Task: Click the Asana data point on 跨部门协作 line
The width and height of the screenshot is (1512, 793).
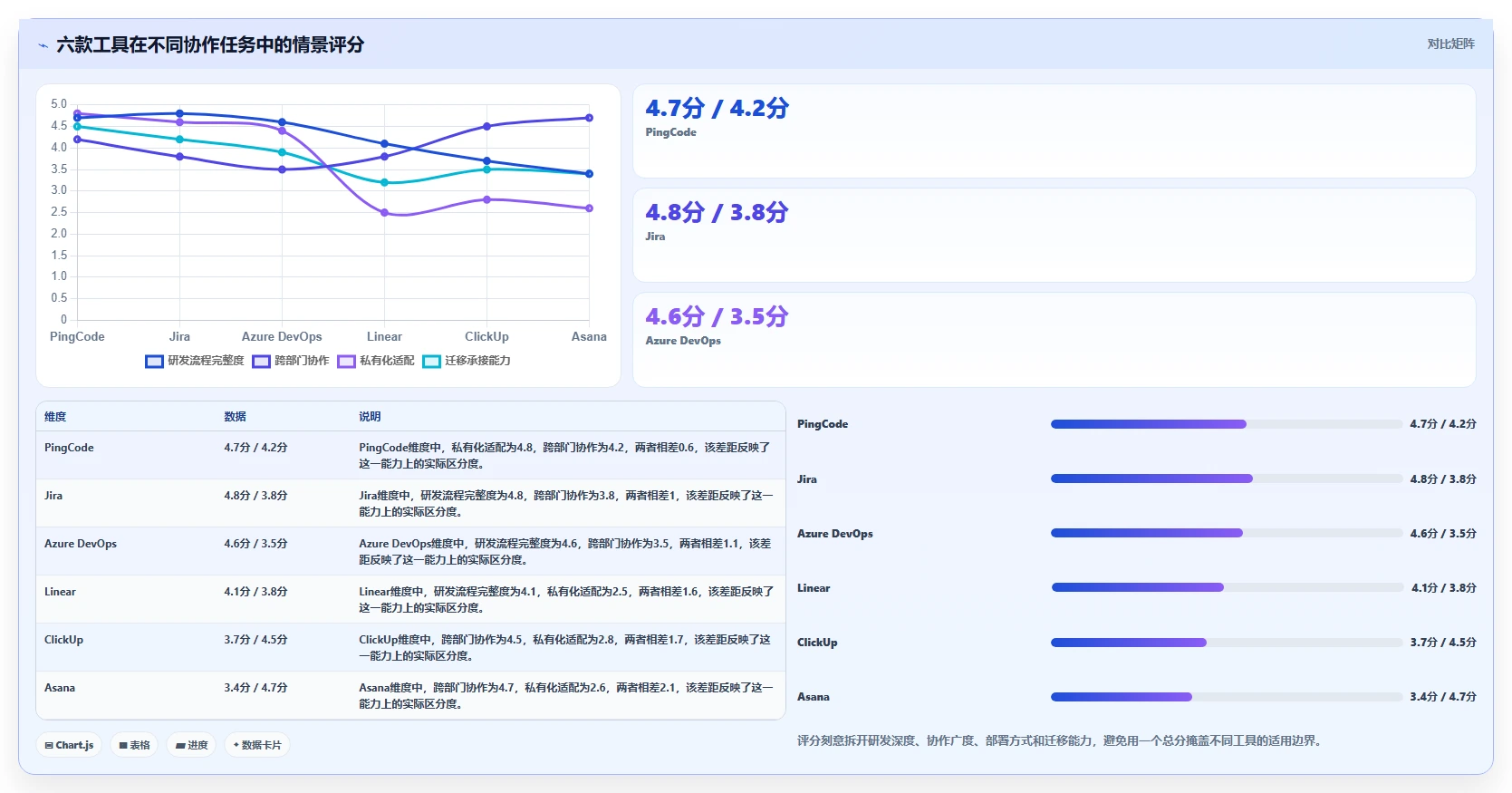Action: 589,118
